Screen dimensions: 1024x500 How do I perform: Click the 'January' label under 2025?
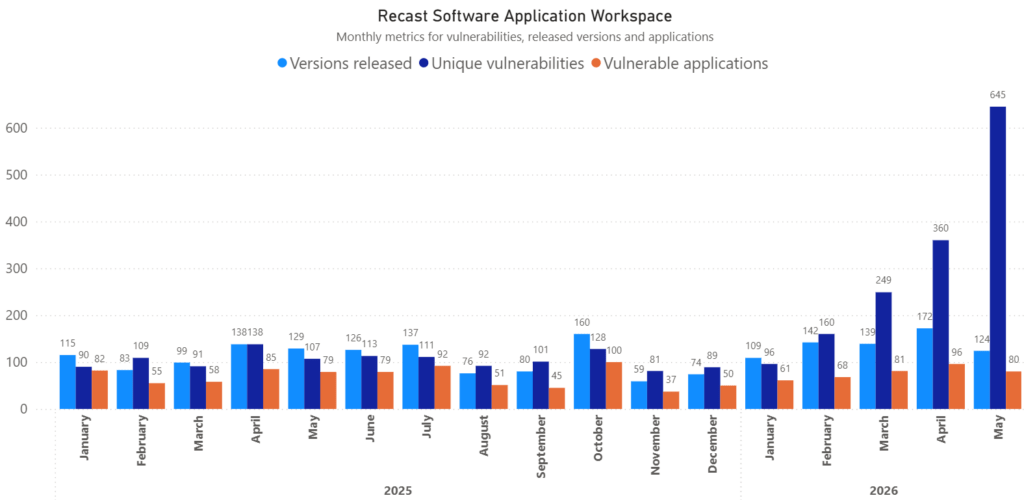tap(84, 438)
